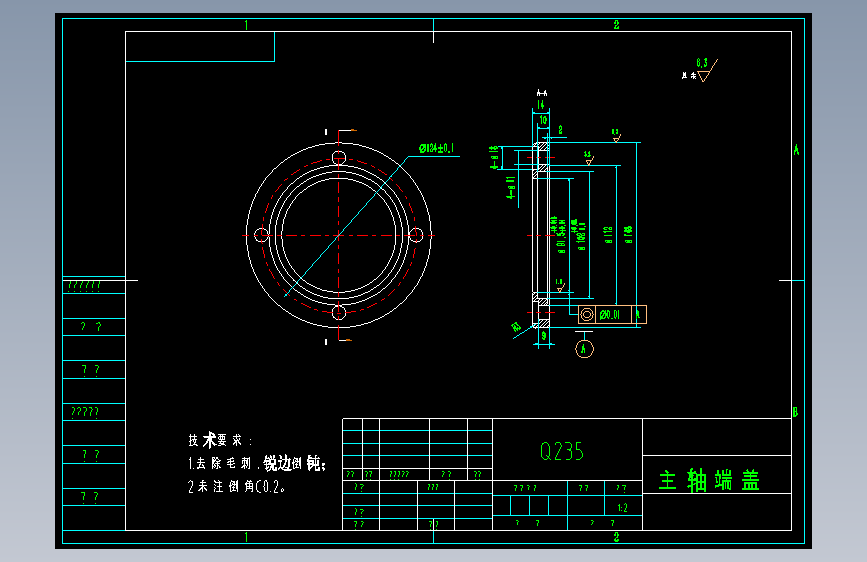Click the Q235 material text in title block
Screen dimensions: 867x562
click(562, 451)
